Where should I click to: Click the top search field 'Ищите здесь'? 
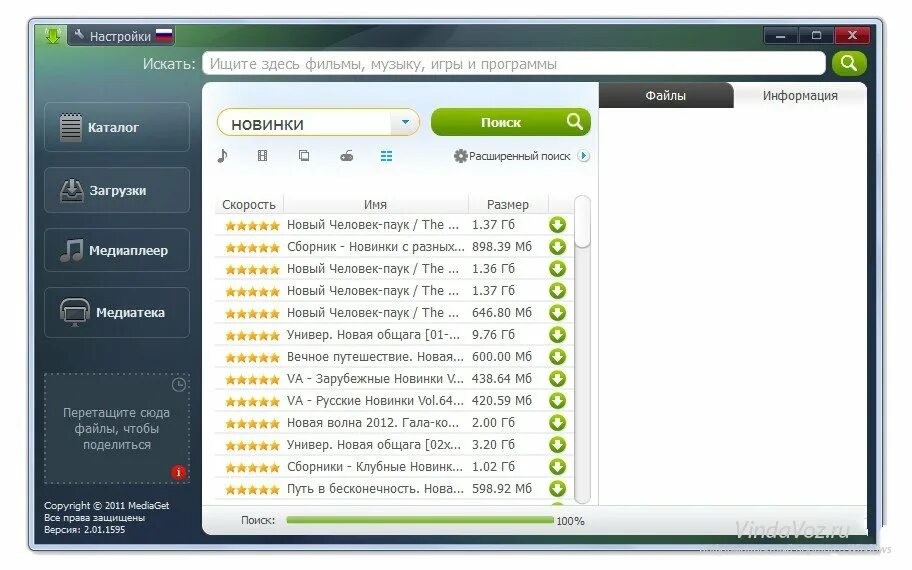click(x=514, y=63)
